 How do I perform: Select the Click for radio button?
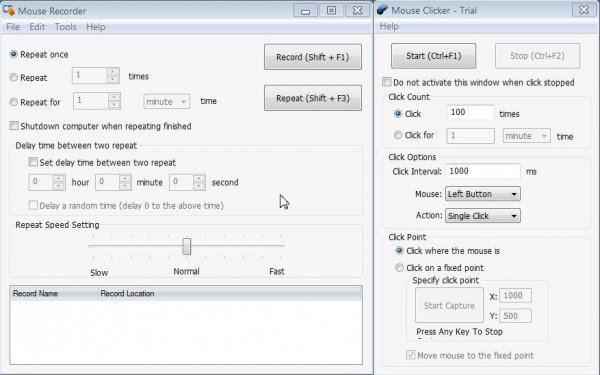398,135
